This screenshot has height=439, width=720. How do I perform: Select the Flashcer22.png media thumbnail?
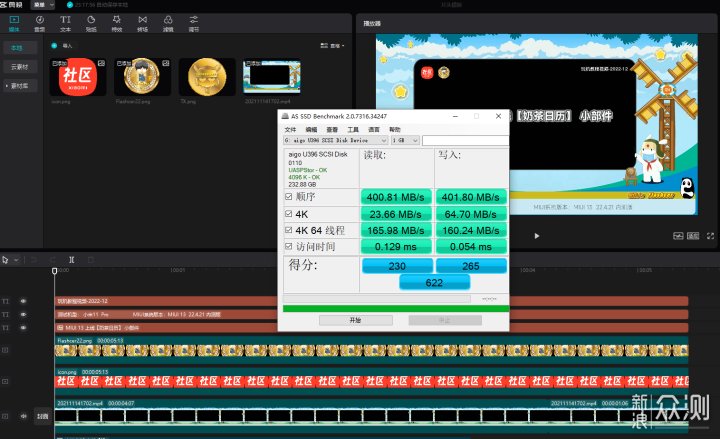tap(142, 77)
